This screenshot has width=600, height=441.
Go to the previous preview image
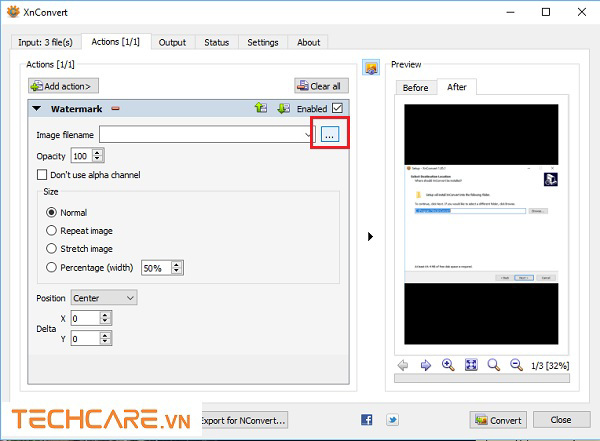403,365
